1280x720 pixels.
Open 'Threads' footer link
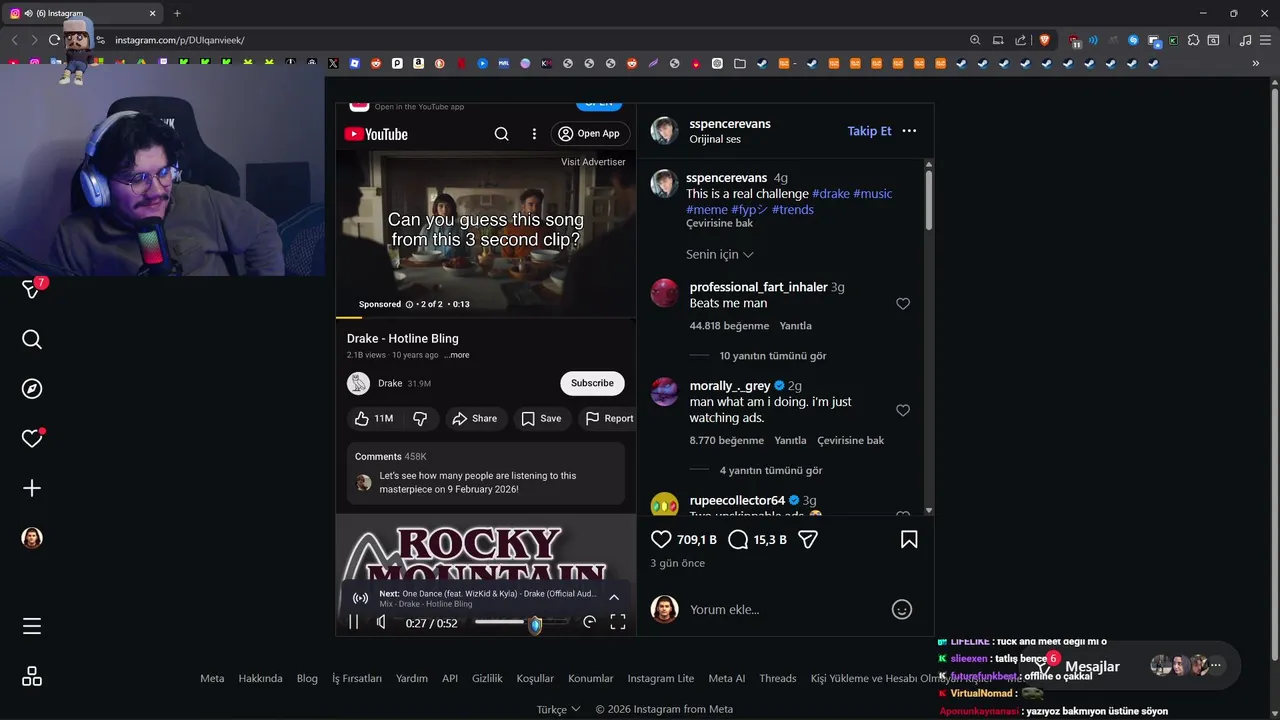coord(778,678)
